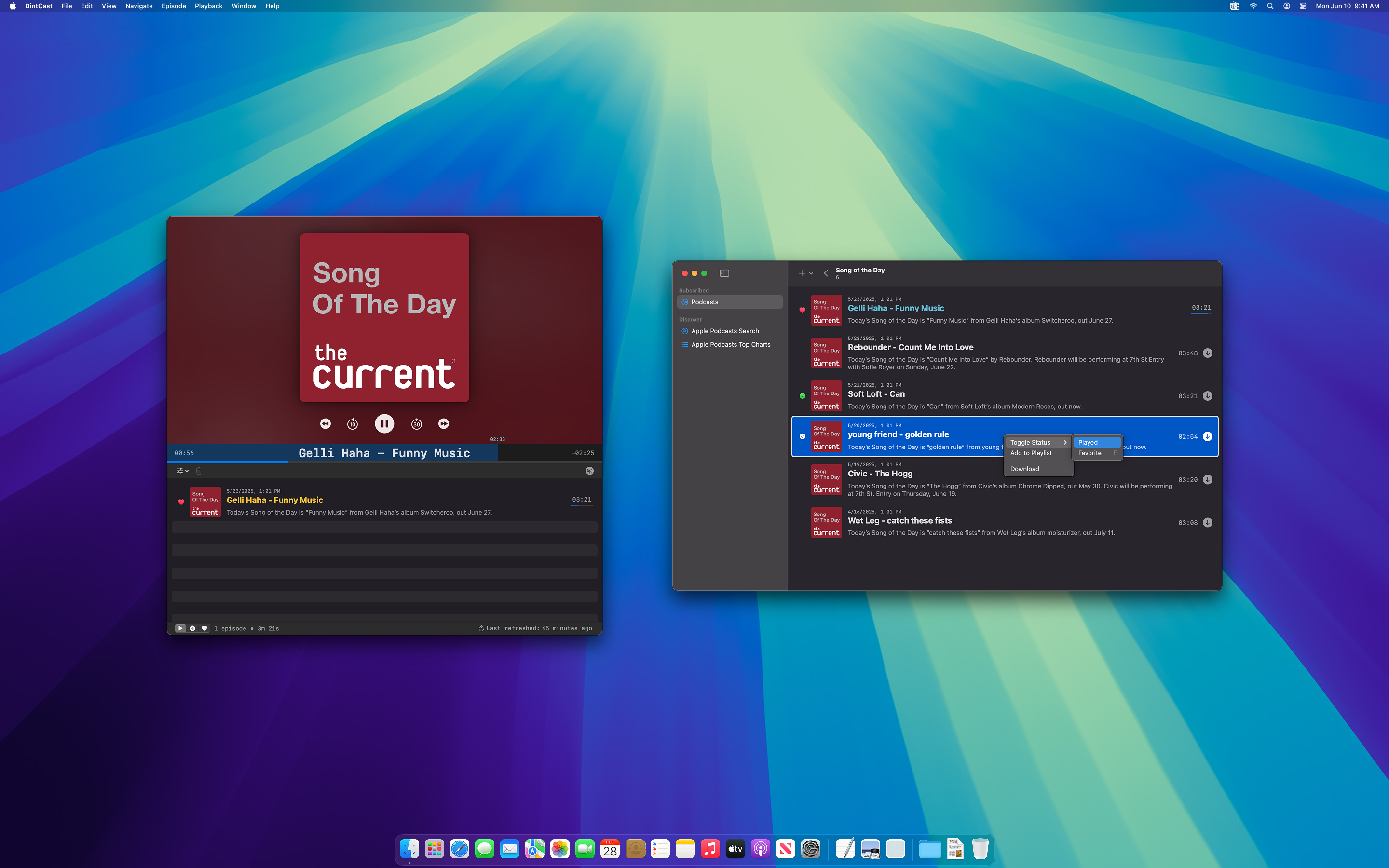Click Wet Leg - catch these fists title
Screen dimensions: 1389x868
pyautogui.click(x=899, y=521)
